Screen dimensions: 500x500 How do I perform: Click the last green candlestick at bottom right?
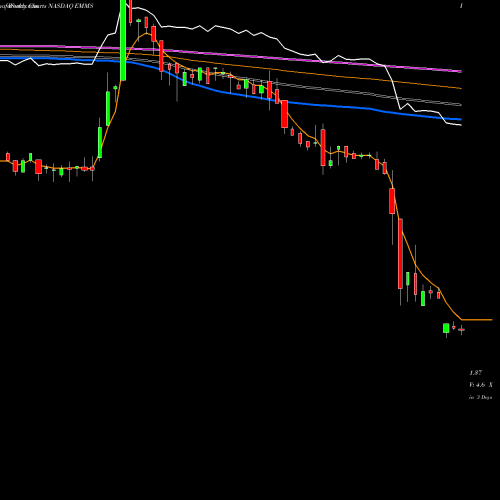pyautogui.click(x=446, y=328)
